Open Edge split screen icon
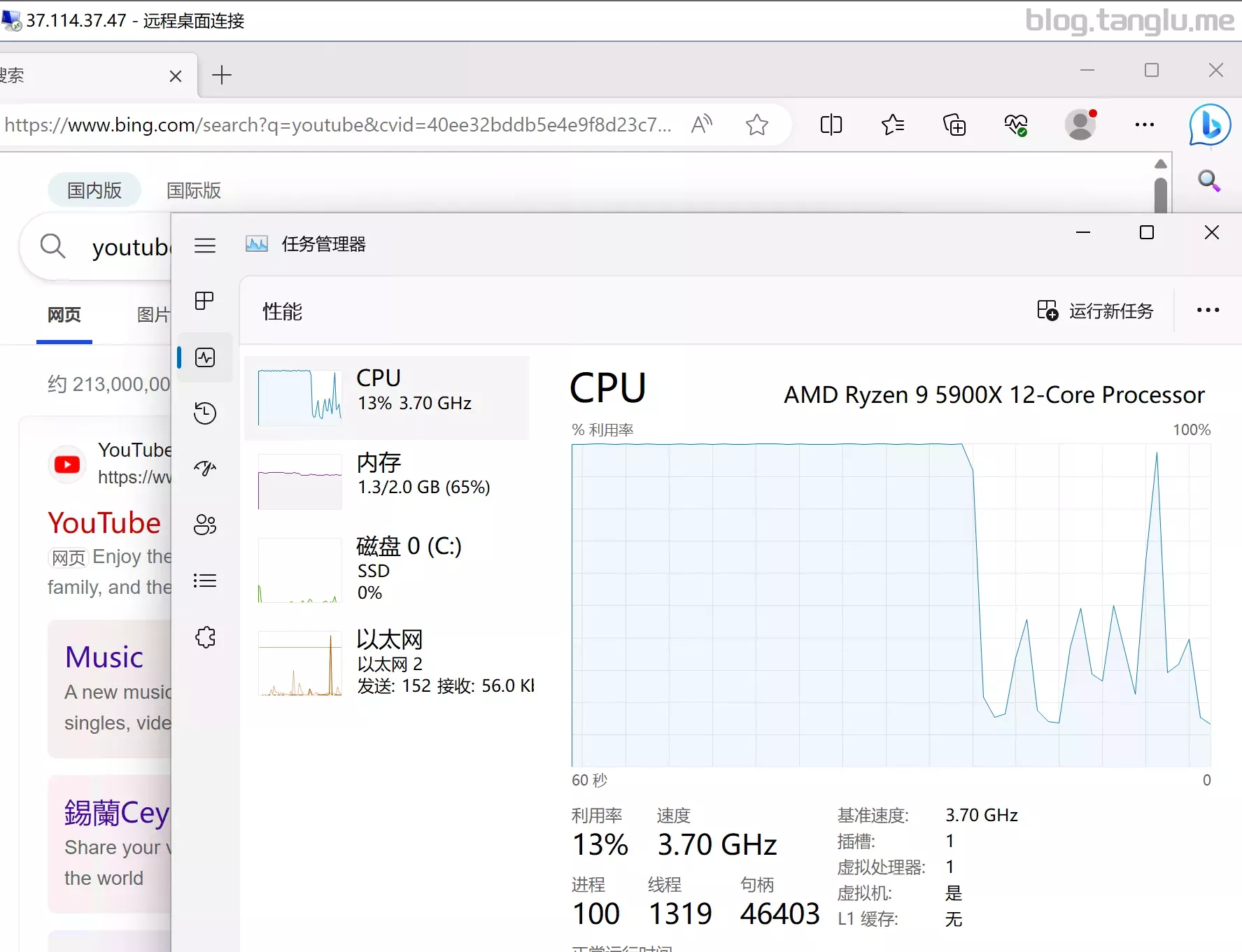The image size is (1242, 952). coord(831,125)
